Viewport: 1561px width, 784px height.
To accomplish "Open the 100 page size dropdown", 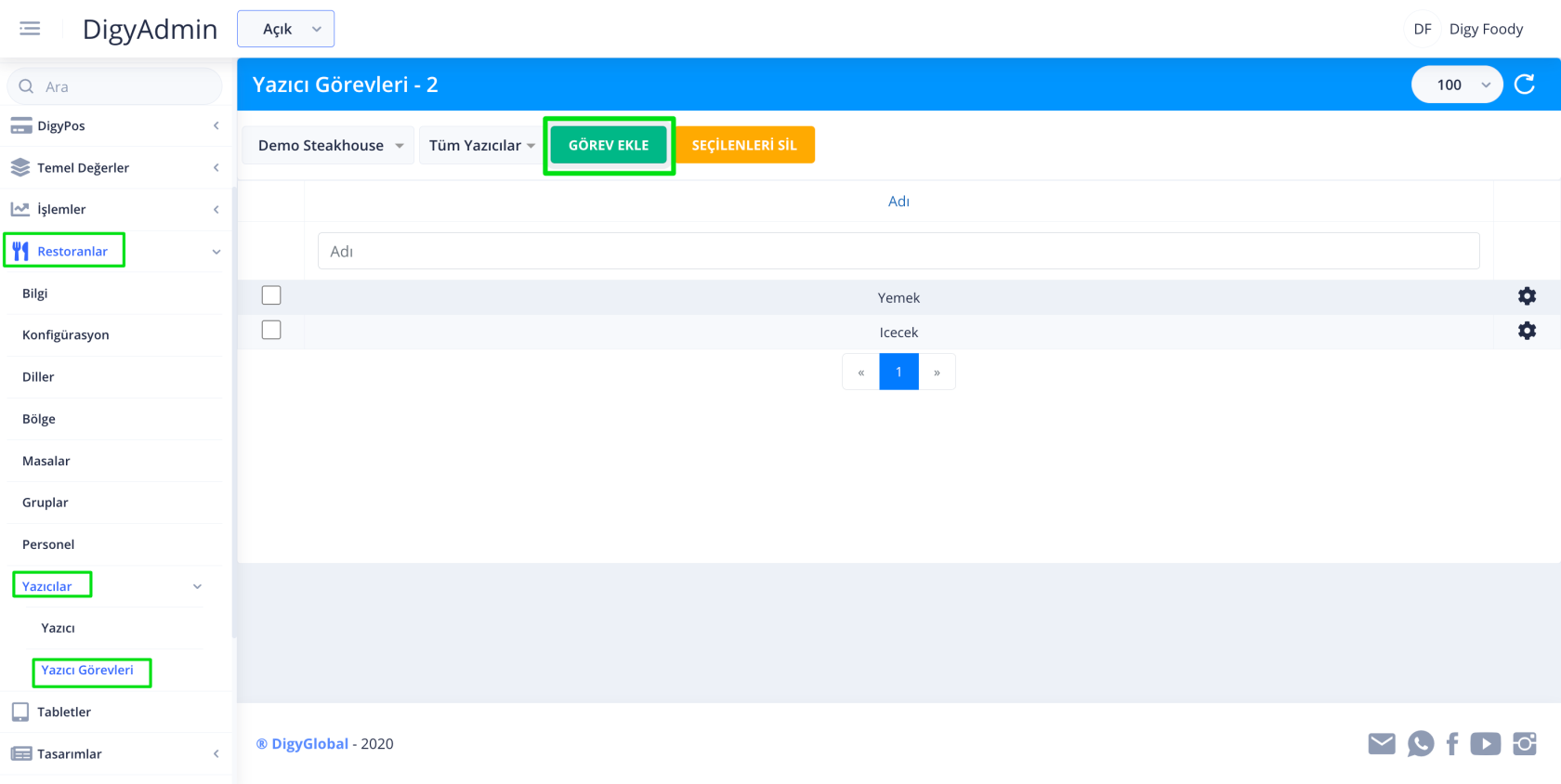I will pyautogui.click(x=1456, y=85).
